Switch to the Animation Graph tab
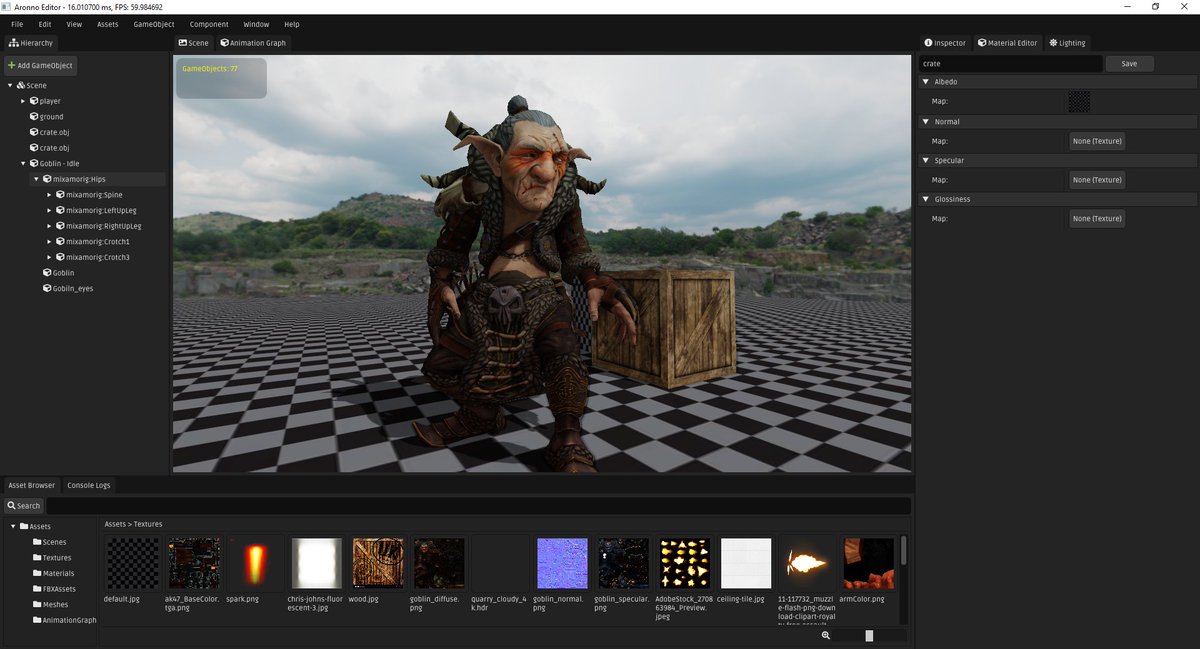The height and width of the screenshot is (649, 1200). click(253, 43)
